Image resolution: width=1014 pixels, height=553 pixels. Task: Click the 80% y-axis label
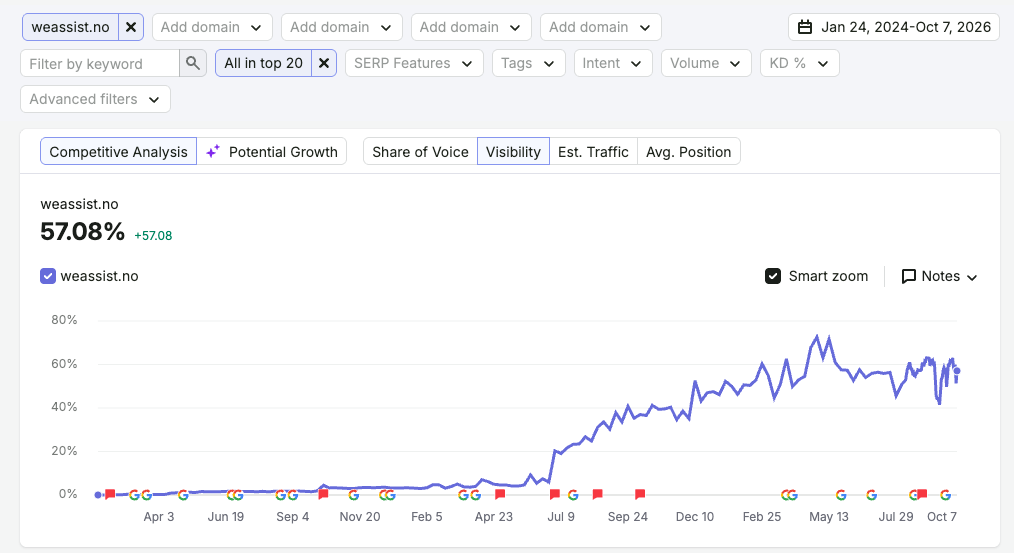coord(64,320)
